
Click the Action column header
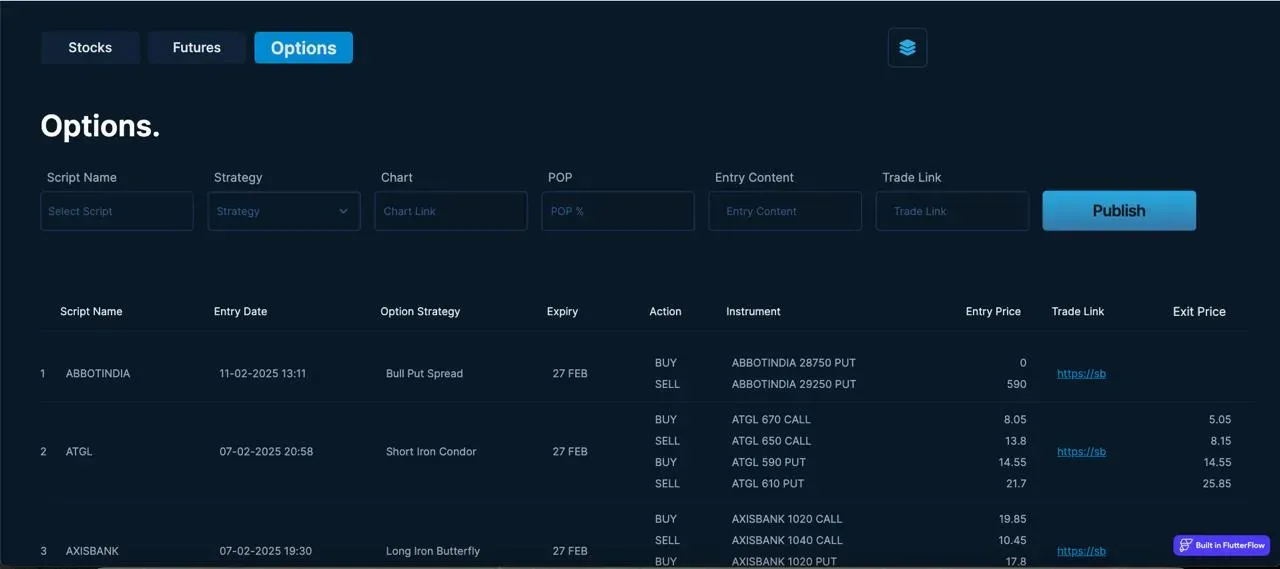[665, 311]
